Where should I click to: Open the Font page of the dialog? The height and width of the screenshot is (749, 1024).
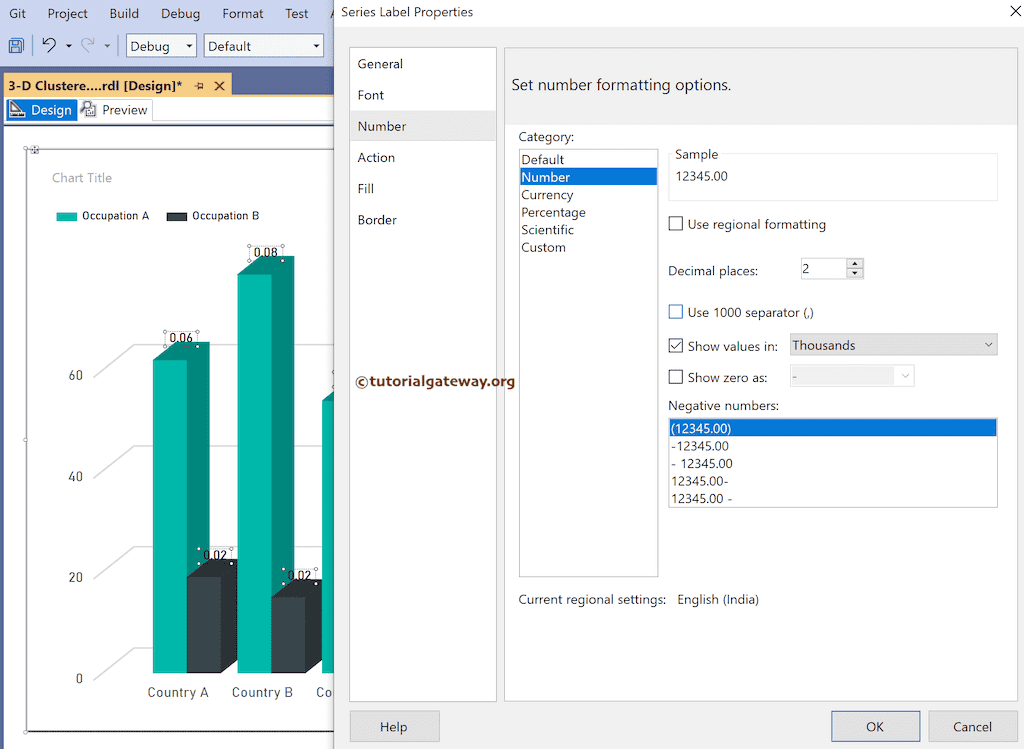click(x=370, y=94)
